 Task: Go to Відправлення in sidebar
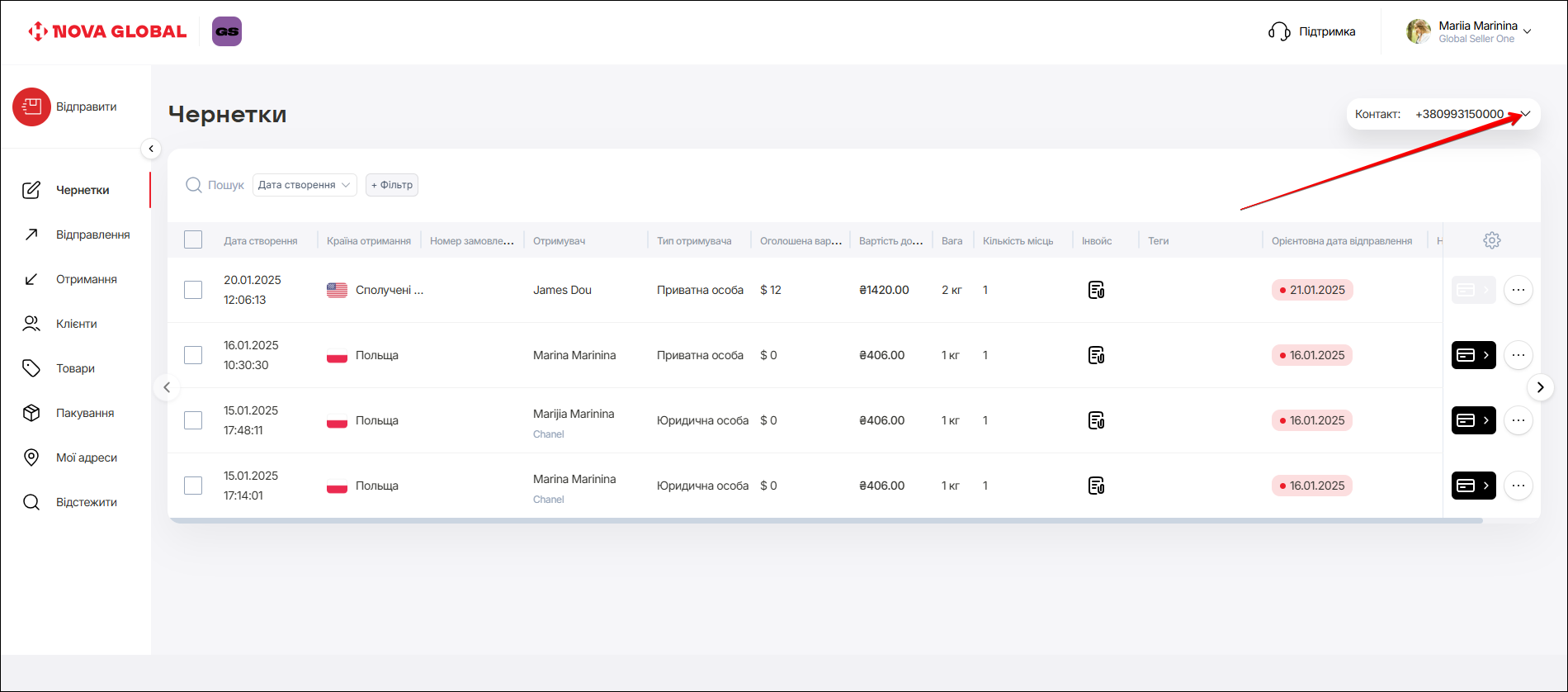(92, 235)
